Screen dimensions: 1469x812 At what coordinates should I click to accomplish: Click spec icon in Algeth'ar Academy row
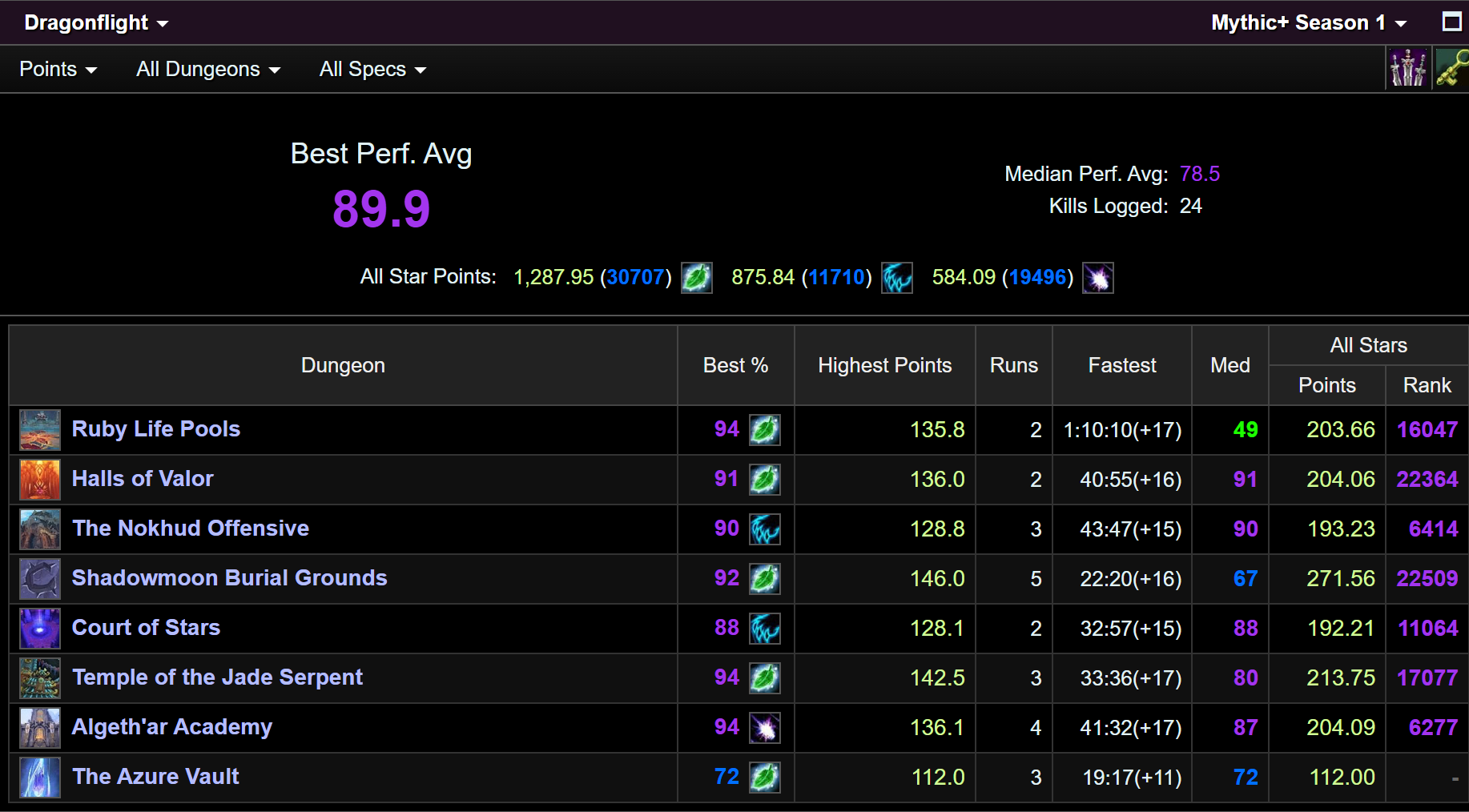tap(765, 728)
